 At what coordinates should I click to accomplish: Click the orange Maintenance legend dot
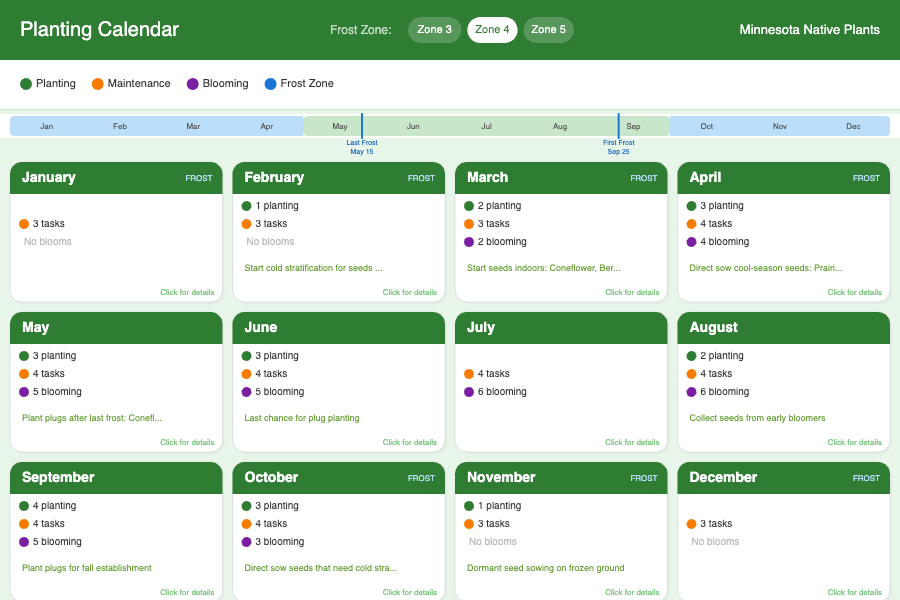pos(98,84)
